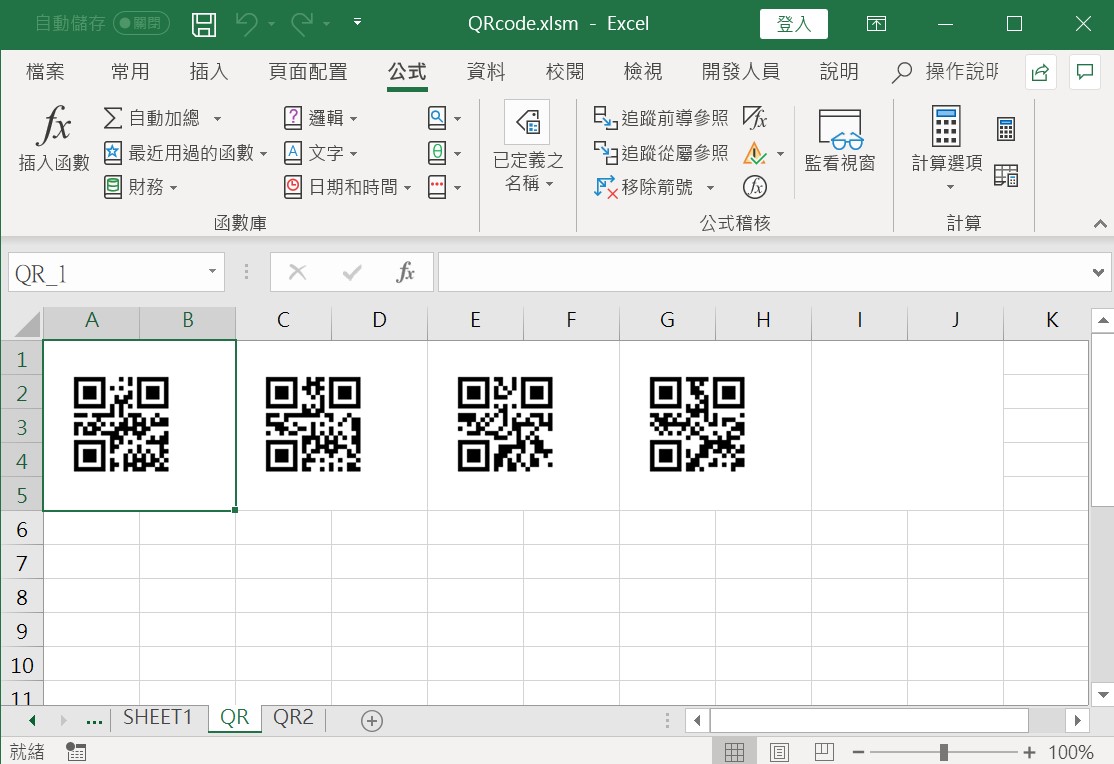Click the Select All corner triangle
Screen dimensions: 1114x764
(27, 323)
